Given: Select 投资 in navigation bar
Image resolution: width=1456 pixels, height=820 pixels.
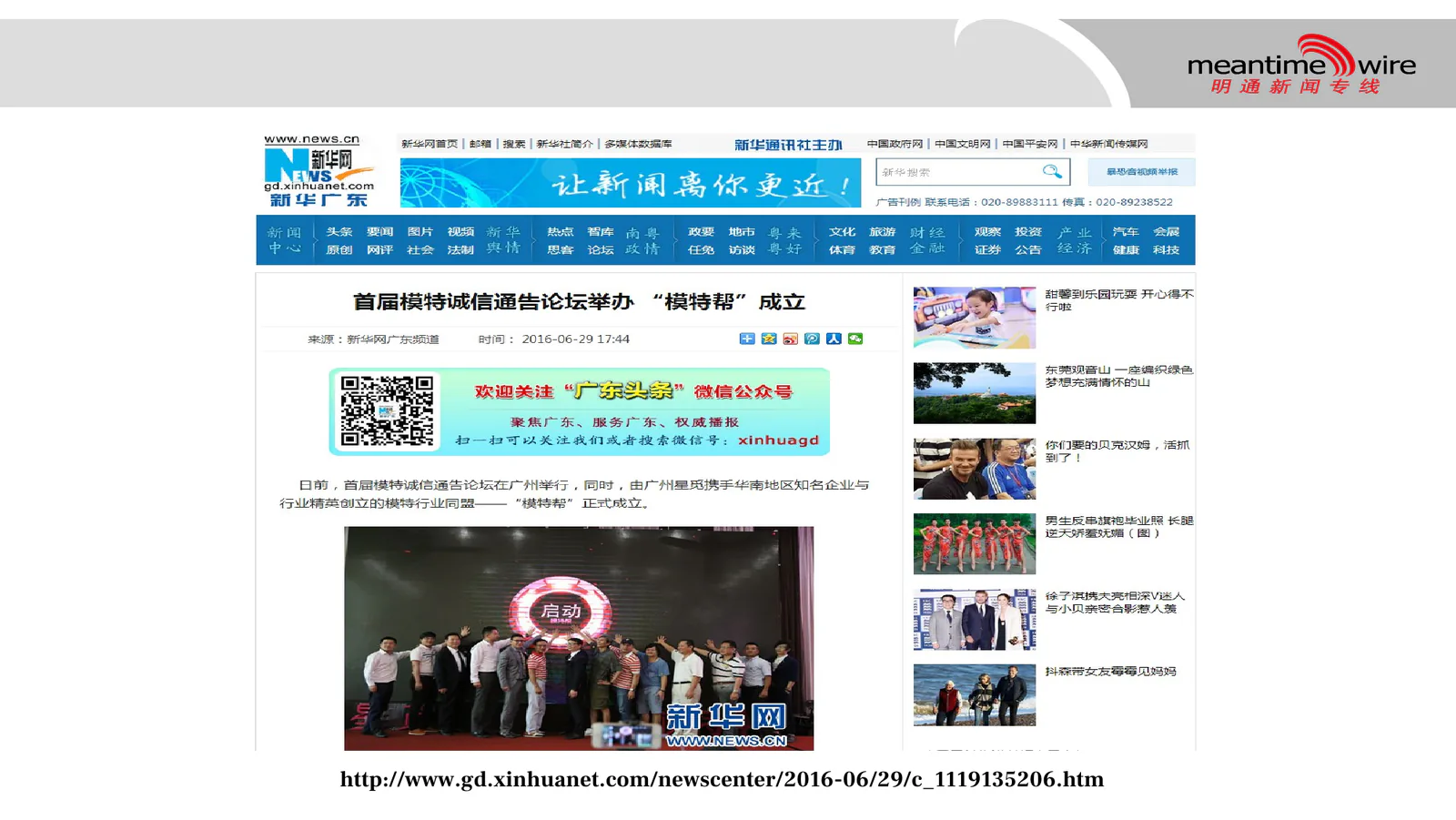Looking at the screenshot, I should tap(1028, 232).
